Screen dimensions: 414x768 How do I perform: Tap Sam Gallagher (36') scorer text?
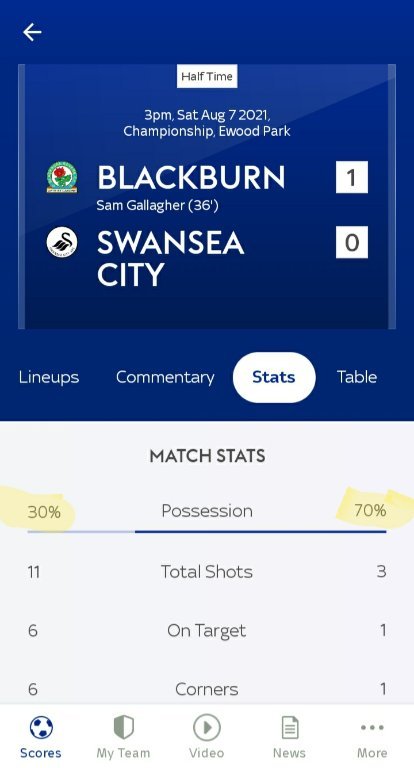coord(157,205)
